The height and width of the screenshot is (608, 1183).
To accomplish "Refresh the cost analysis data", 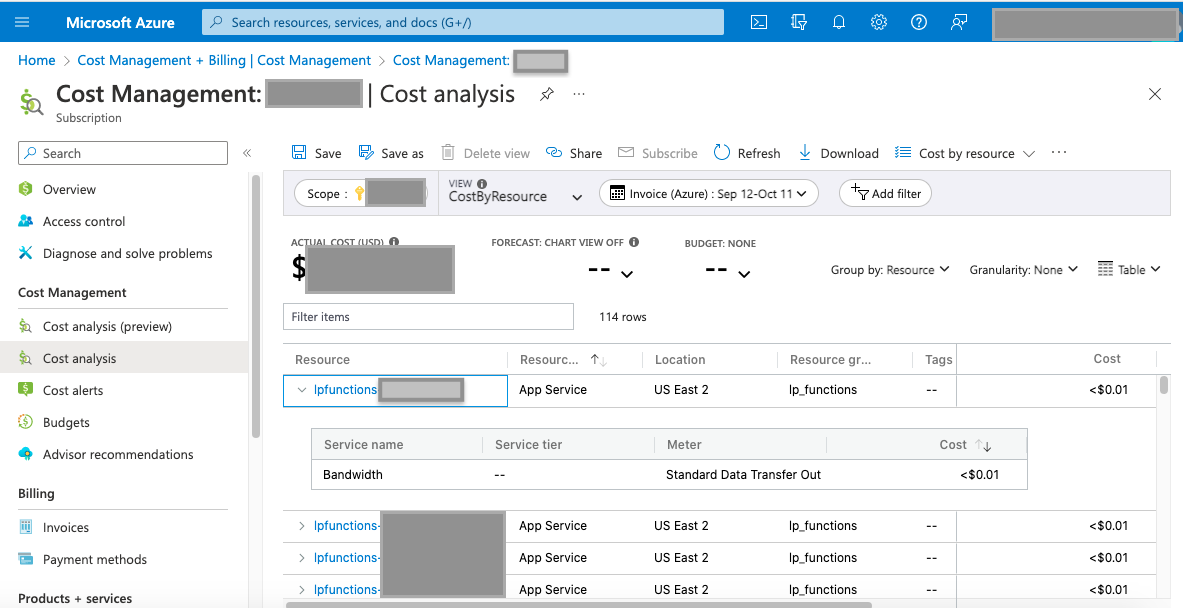I will click(747, 153).
